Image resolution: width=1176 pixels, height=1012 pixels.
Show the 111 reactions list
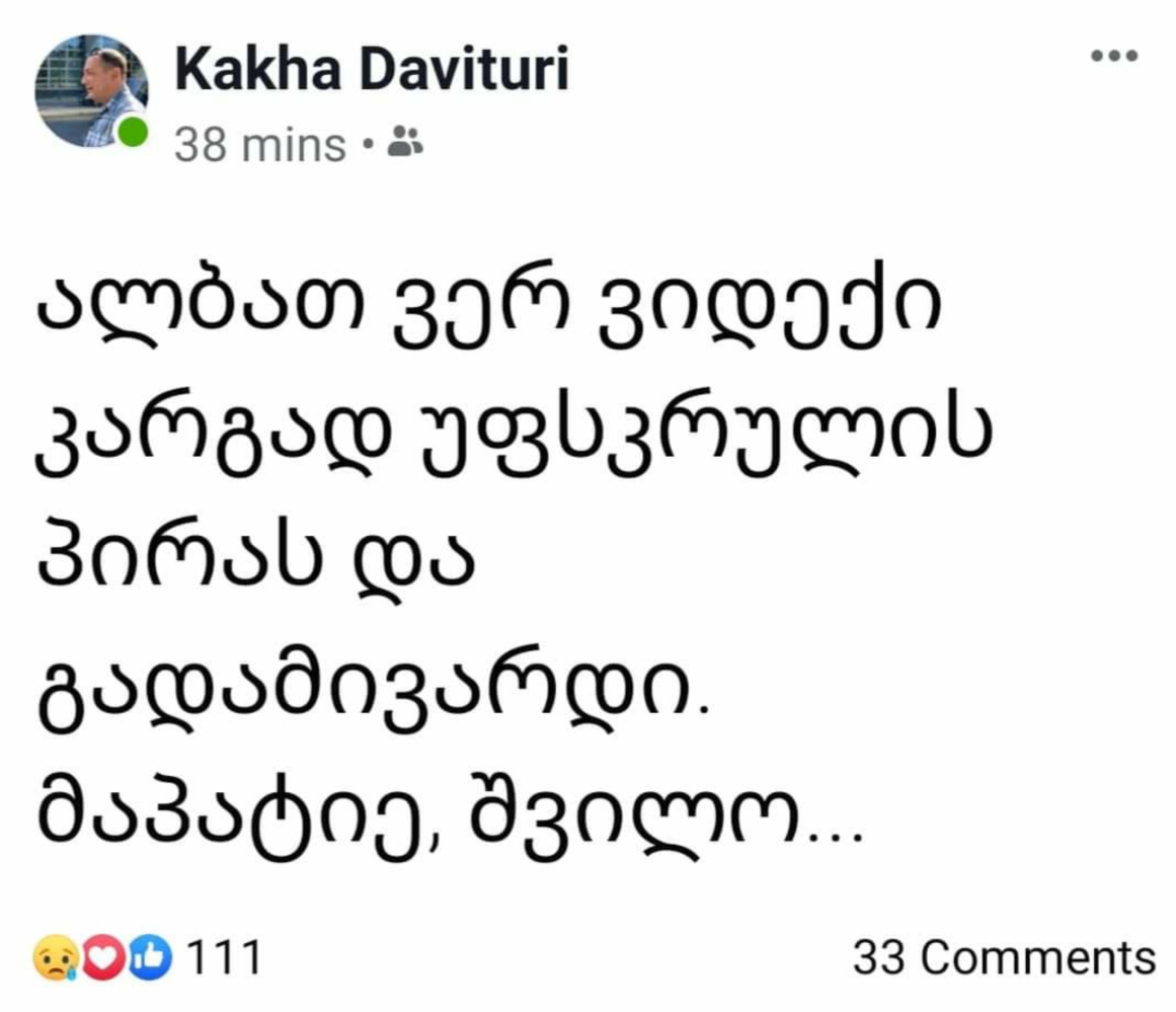(224, 958)
